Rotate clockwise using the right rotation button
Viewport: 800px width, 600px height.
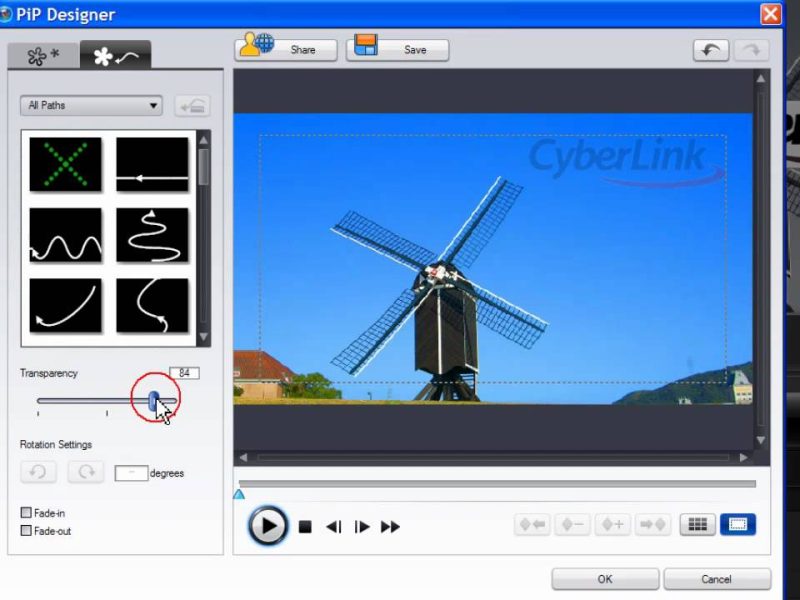pyautogui.click(x=86, y=472)
